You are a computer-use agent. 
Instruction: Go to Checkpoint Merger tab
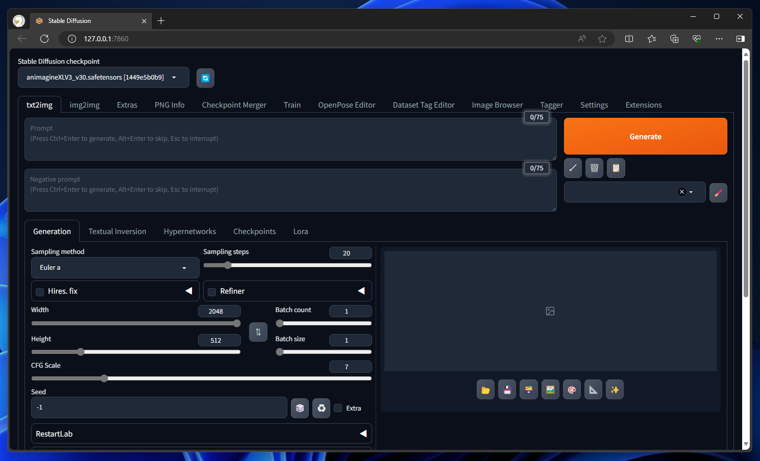click(234, 105)
